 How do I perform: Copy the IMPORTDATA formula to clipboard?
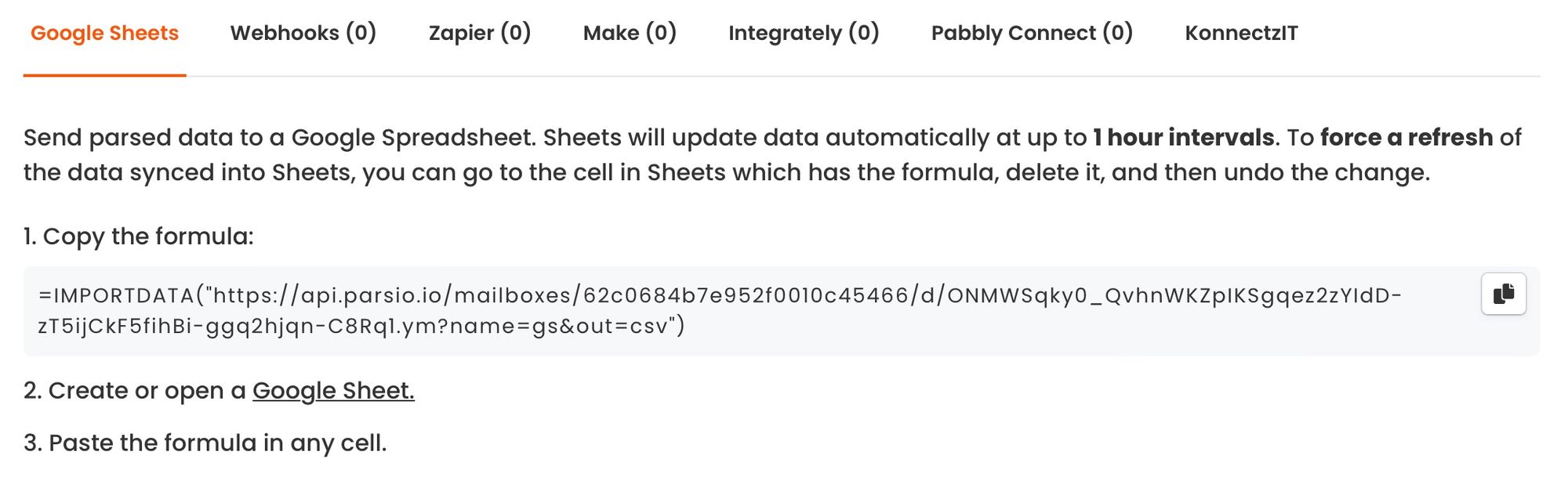pos(1503,294)
